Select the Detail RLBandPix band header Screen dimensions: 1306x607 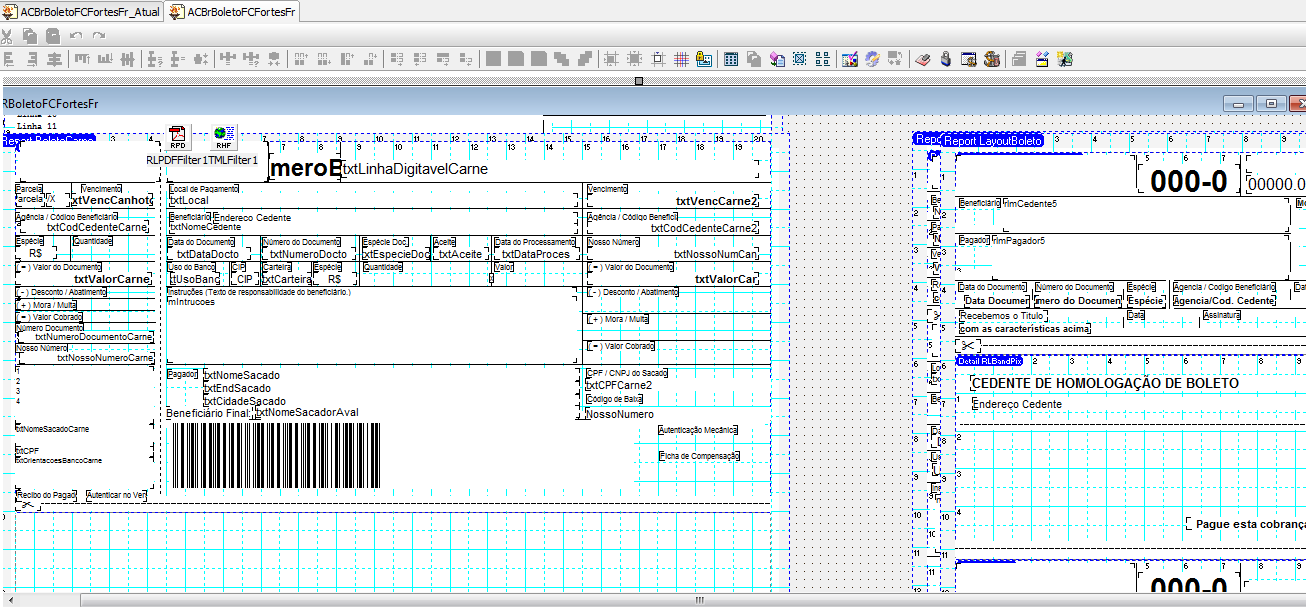point(989,360)
